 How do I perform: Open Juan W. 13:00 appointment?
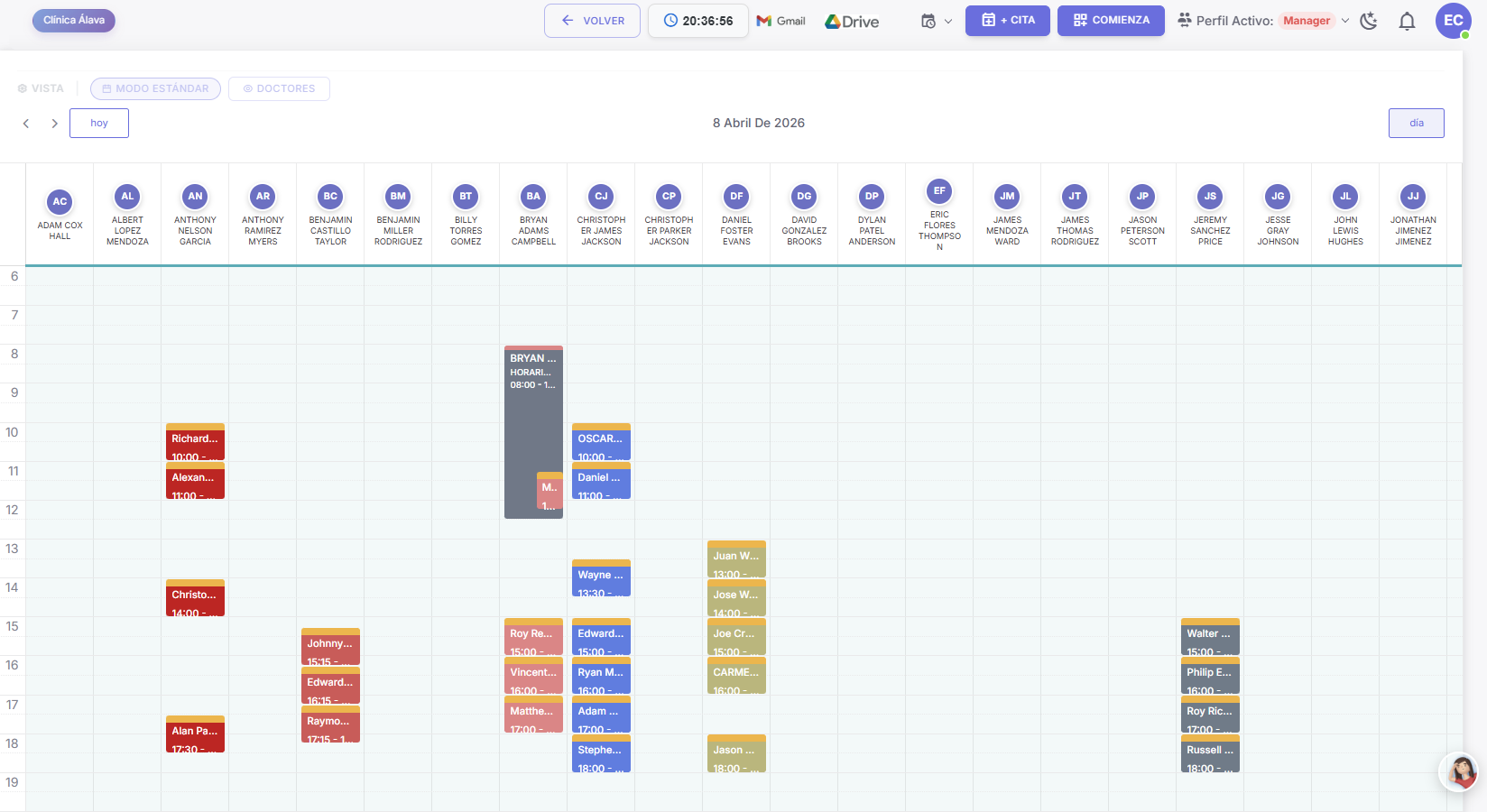click(x=736, y=560)
